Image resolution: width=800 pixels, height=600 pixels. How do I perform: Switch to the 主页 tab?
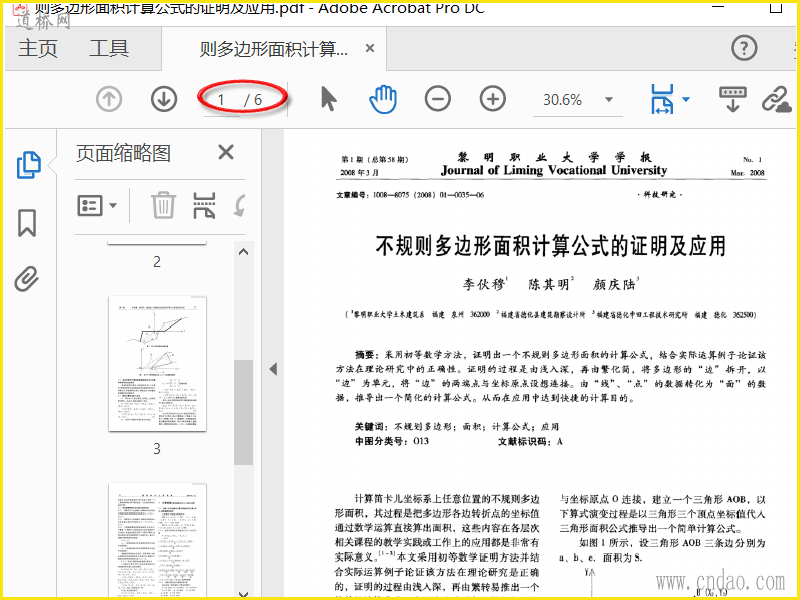[38, 48]
